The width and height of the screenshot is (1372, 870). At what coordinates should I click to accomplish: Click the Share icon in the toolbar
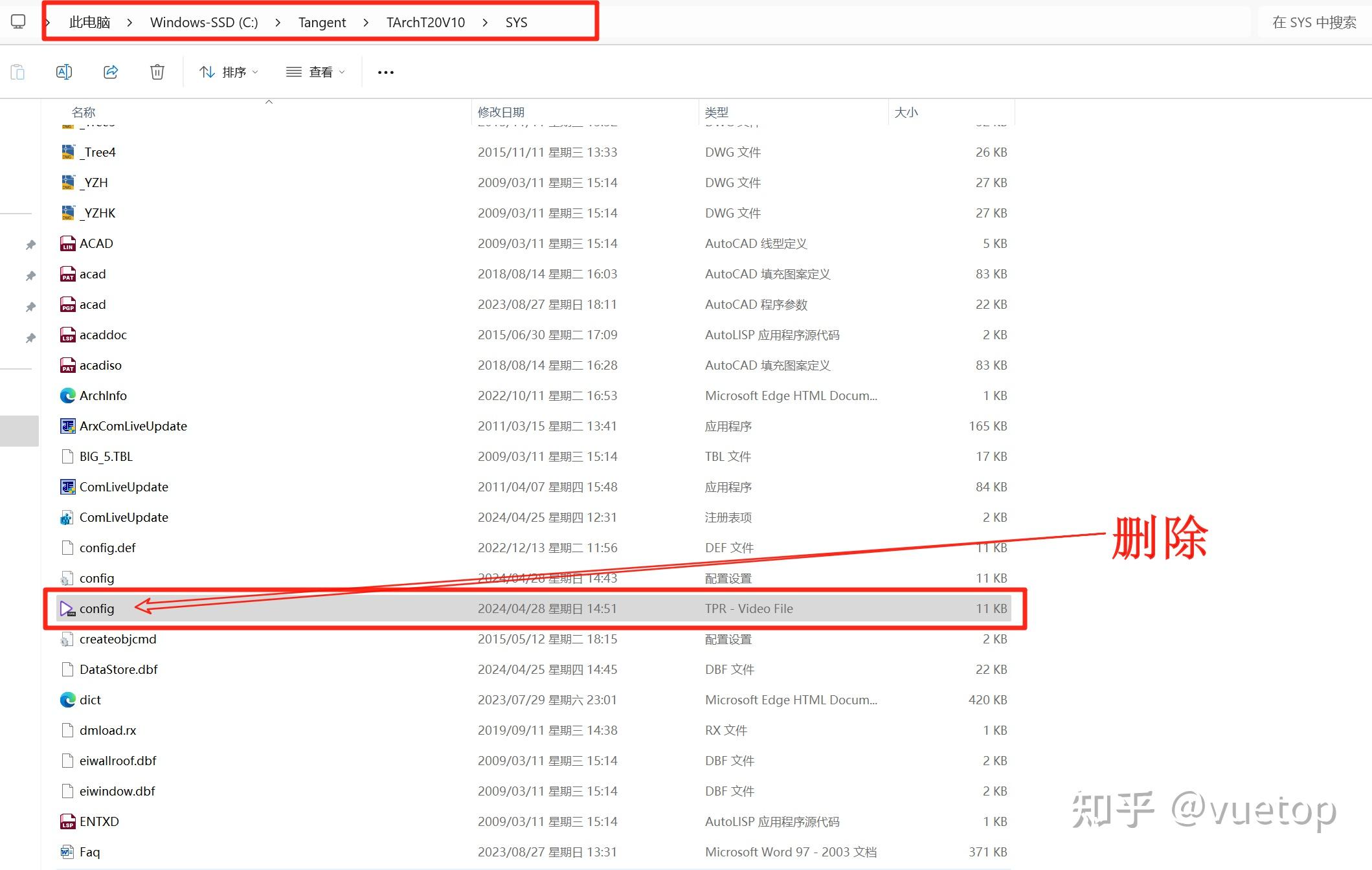pos(110,72)
